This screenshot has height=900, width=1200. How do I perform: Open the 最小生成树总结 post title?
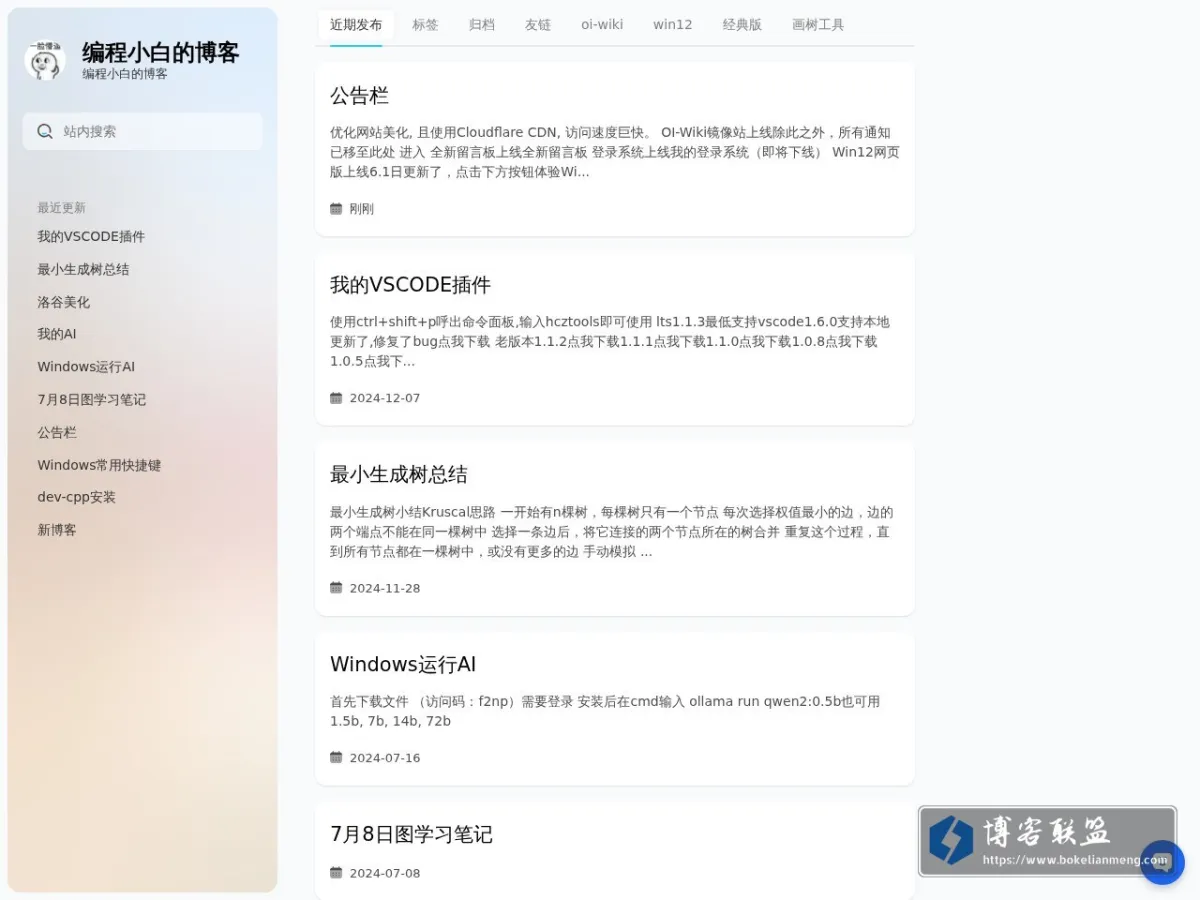[398, 475]
